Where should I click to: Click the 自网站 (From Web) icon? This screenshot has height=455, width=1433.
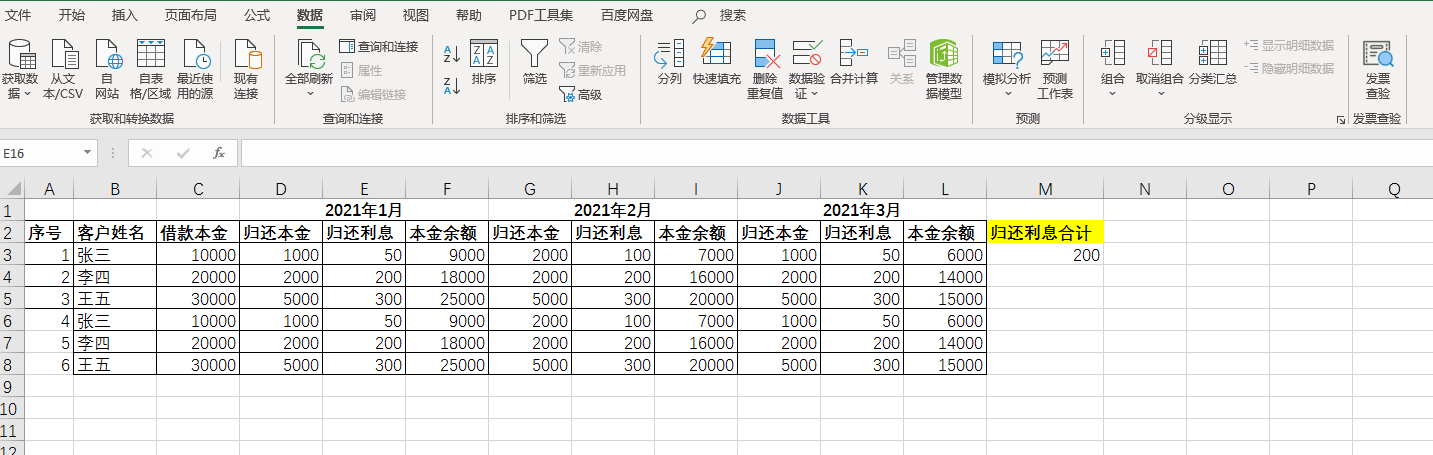tap(107, 55)
